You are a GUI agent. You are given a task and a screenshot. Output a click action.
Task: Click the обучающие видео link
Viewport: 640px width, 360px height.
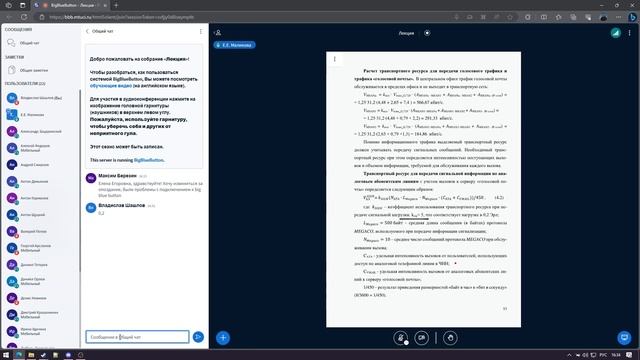point(111,86)
